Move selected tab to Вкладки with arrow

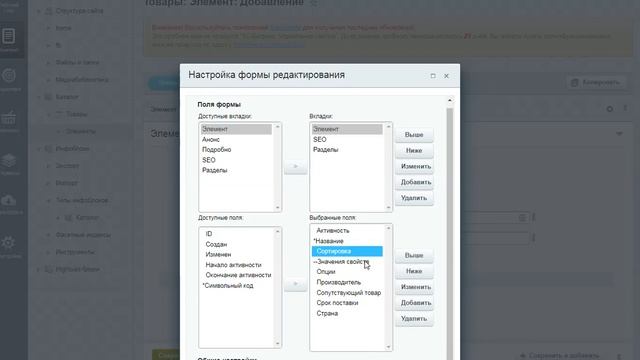pos(296,167)
